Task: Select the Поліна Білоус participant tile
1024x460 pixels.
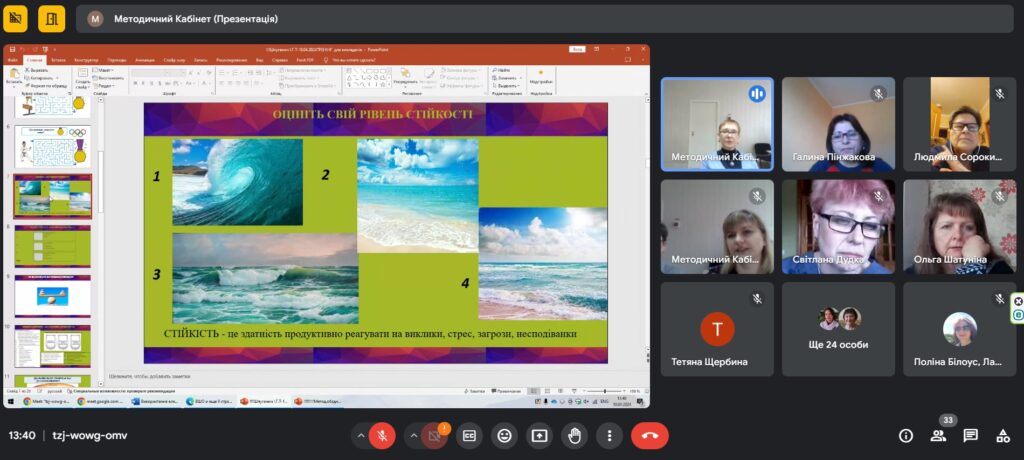Action: tap(959, 329)
